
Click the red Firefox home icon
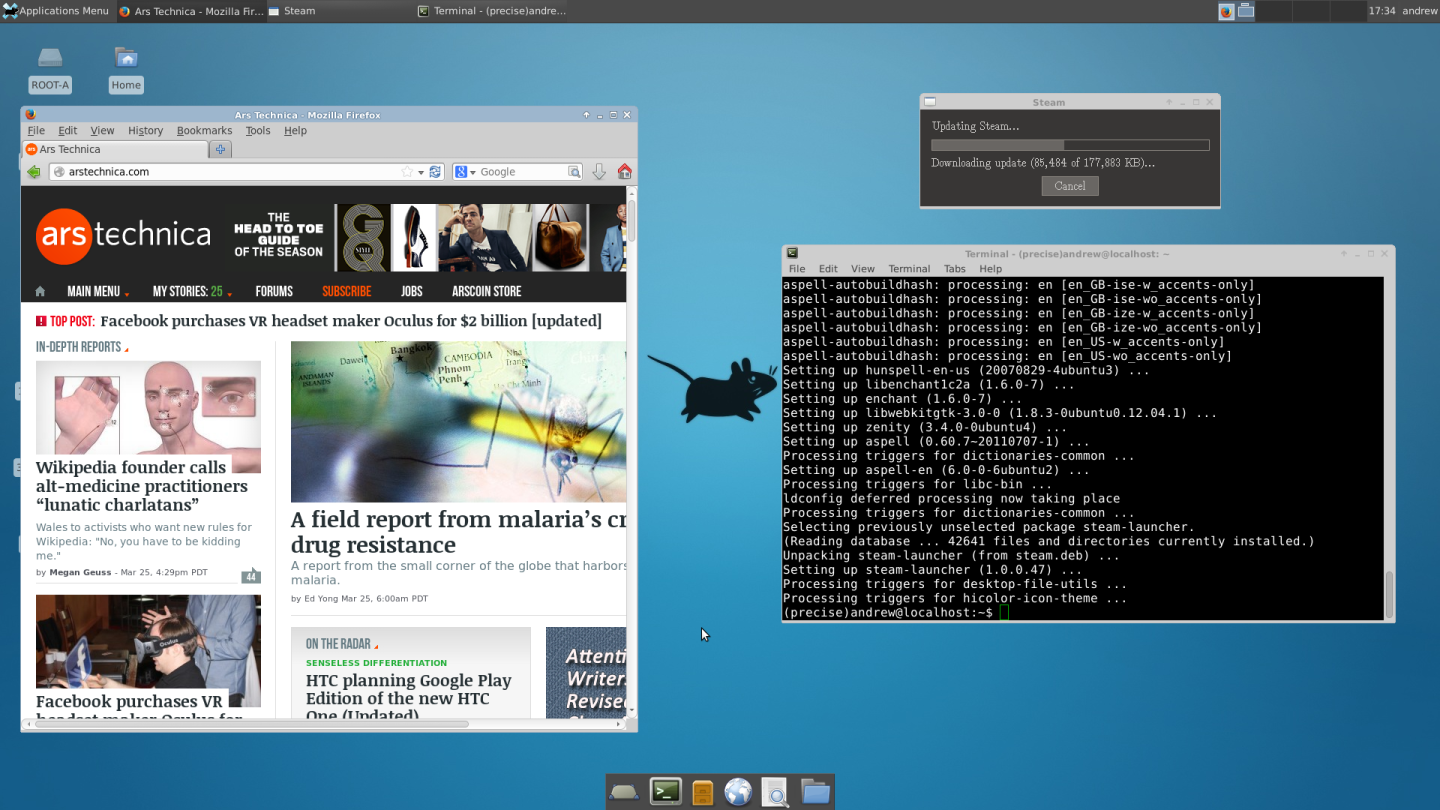pos(624,172)
